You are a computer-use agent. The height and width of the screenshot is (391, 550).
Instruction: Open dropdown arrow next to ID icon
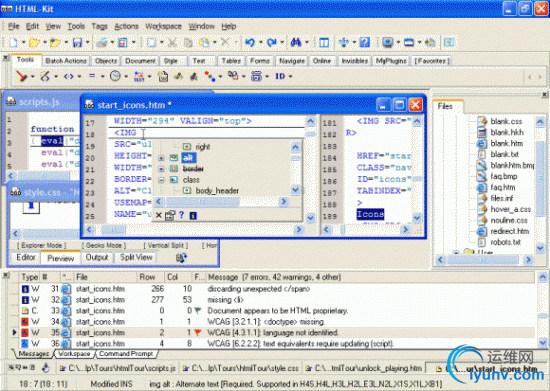(x=290, y=76)
